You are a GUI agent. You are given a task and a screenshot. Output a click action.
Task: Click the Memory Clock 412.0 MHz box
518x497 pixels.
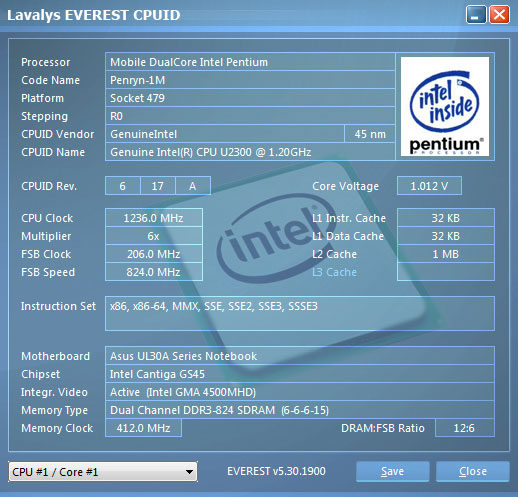pyautogui.click(x=143, y=428)
